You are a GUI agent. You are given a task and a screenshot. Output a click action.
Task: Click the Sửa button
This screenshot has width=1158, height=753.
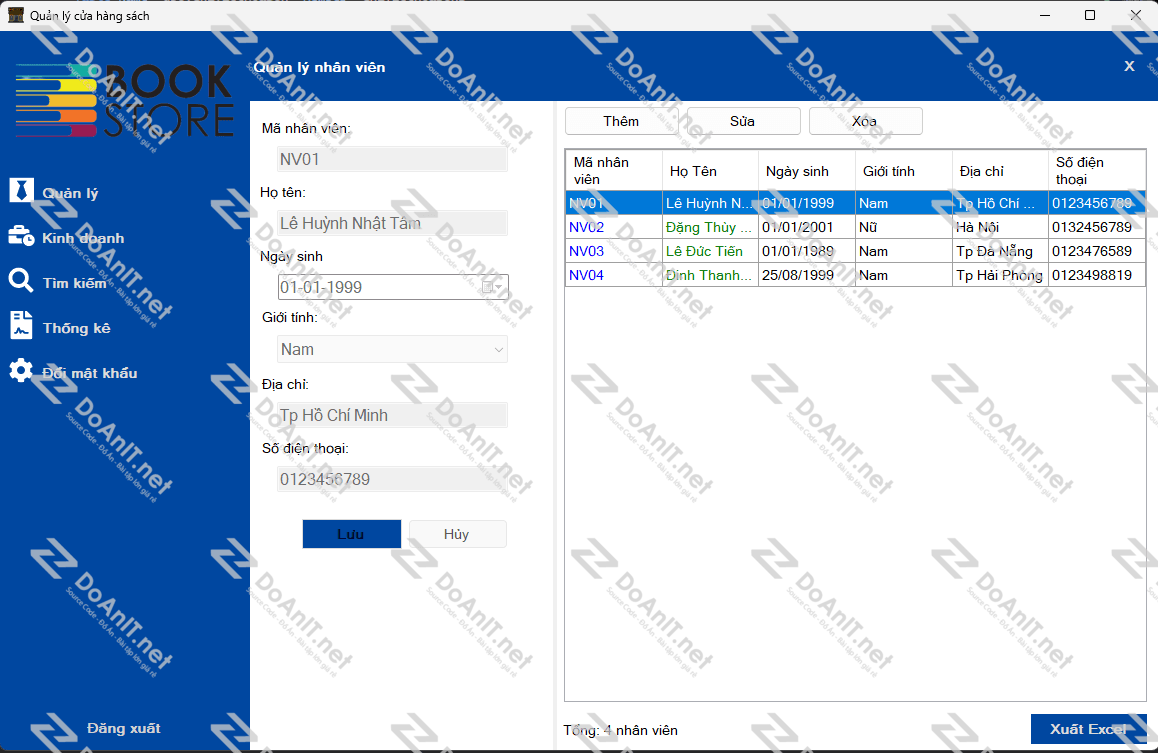click(743, 121)
